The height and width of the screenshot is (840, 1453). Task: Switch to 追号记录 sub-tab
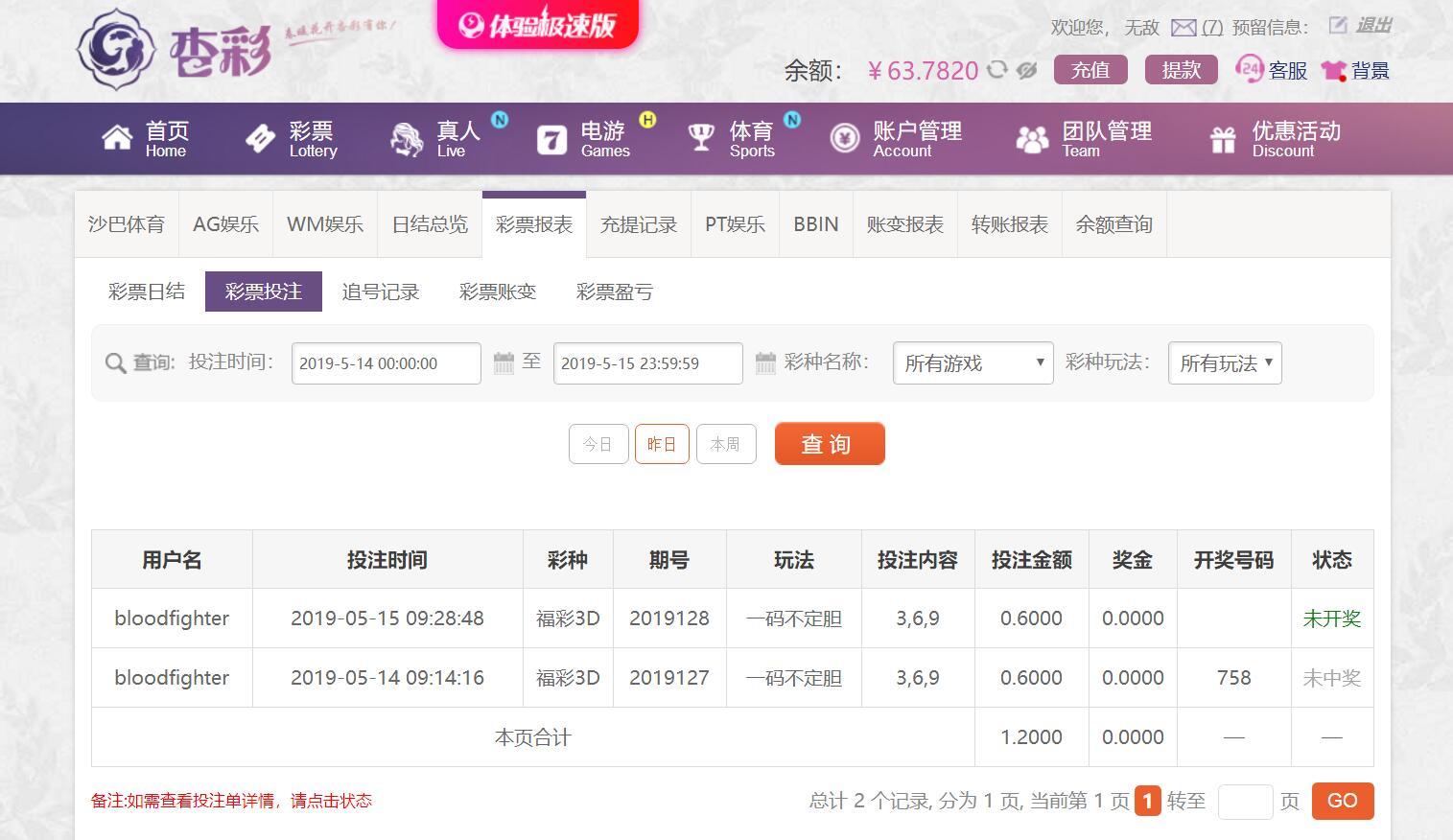pyautogui.click(x=381, y=292)
